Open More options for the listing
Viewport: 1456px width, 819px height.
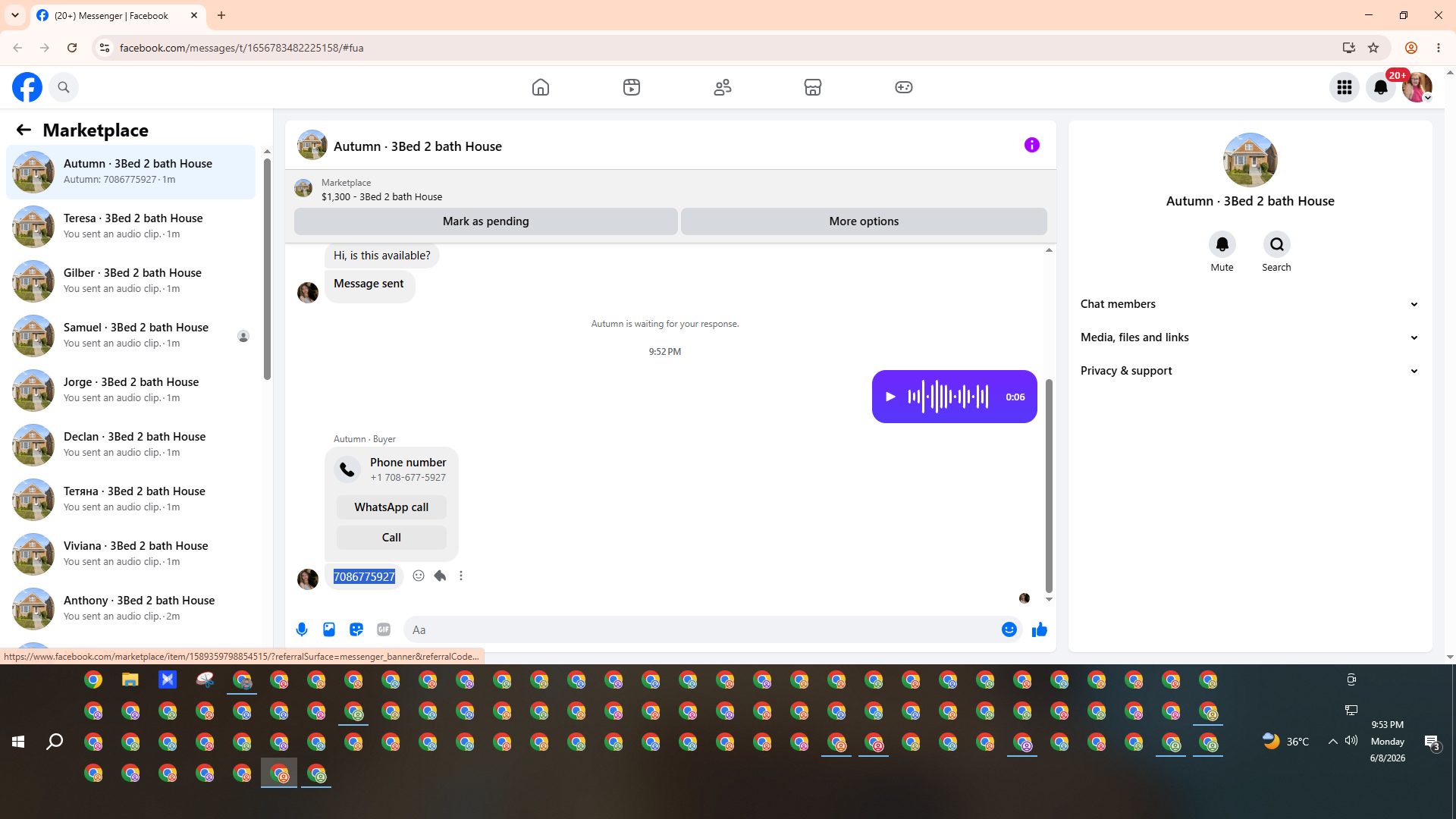864,221
